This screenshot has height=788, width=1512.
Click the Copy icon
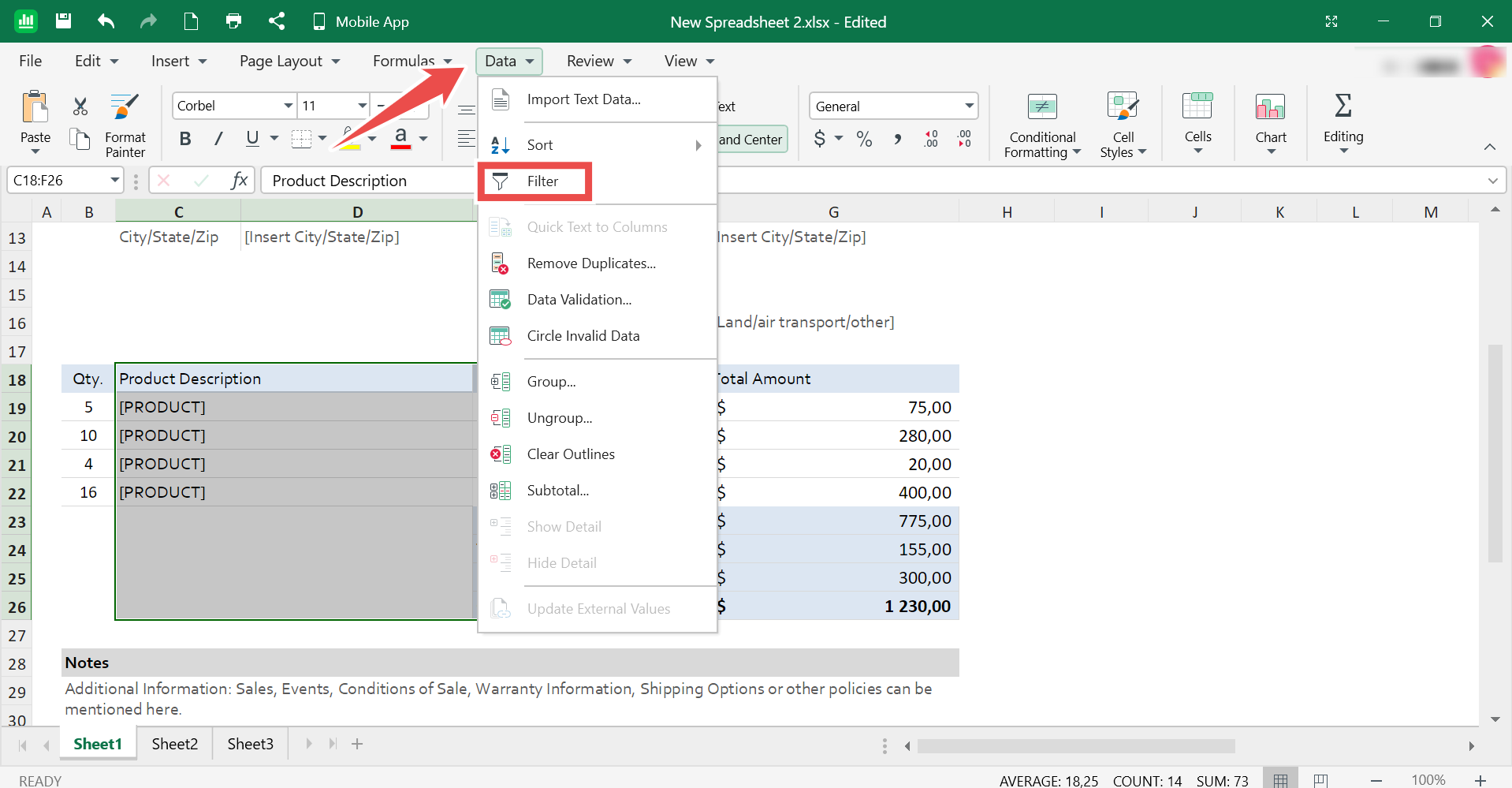point(80,140)
